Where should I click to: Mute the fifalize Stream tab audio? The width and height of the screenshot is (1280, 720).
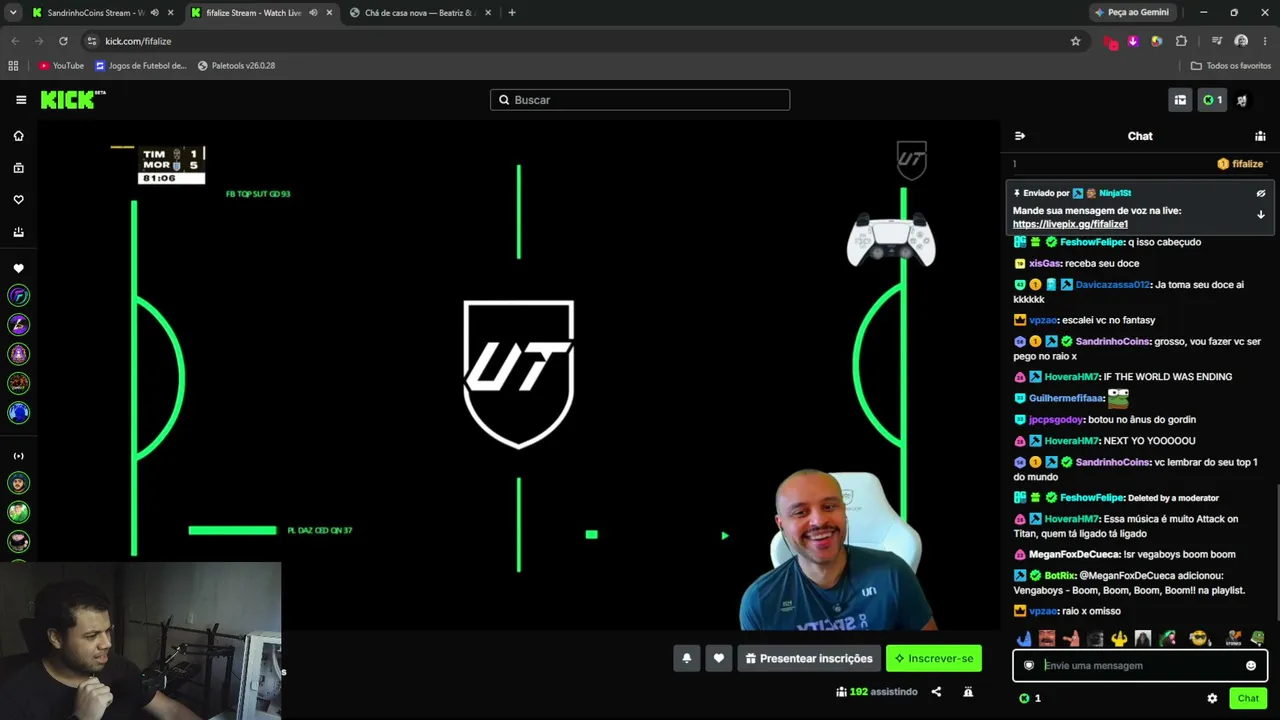[313, 13]
